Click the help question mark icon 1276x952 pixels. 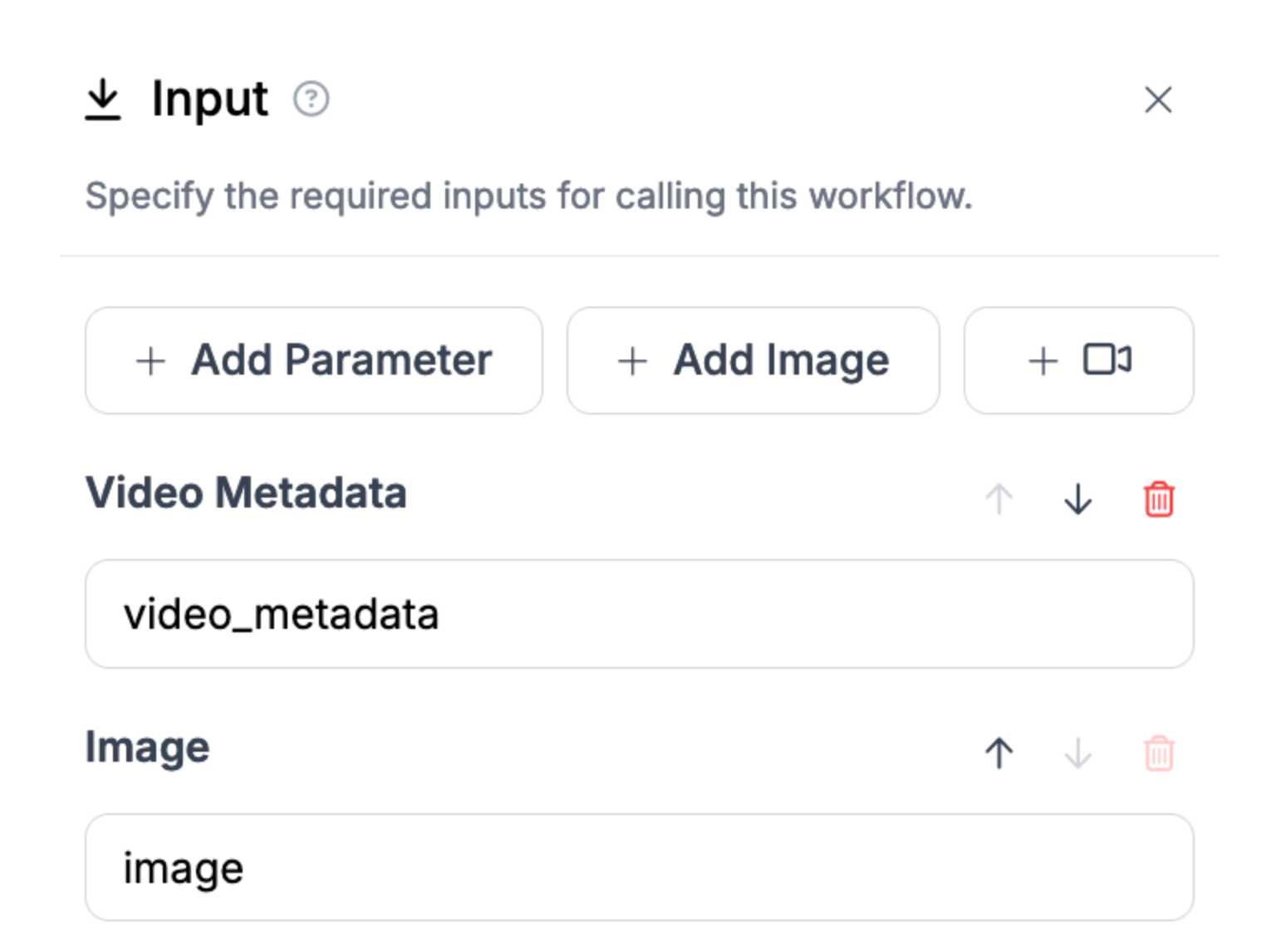312,100
